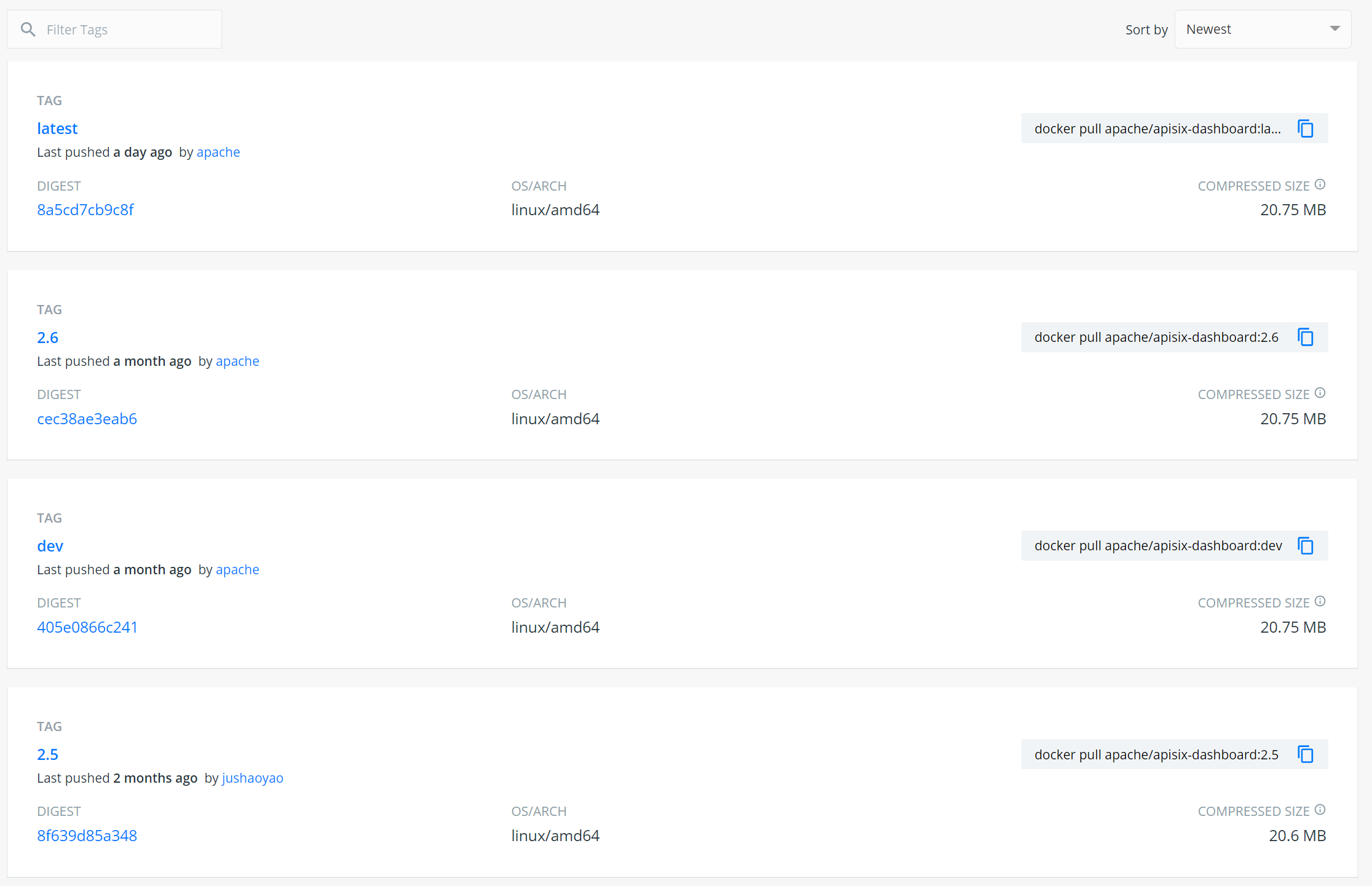Viewport: 1372px width, 886px height.
Task: Visit the jushaoyao user profile link
Action: (252, 778)
